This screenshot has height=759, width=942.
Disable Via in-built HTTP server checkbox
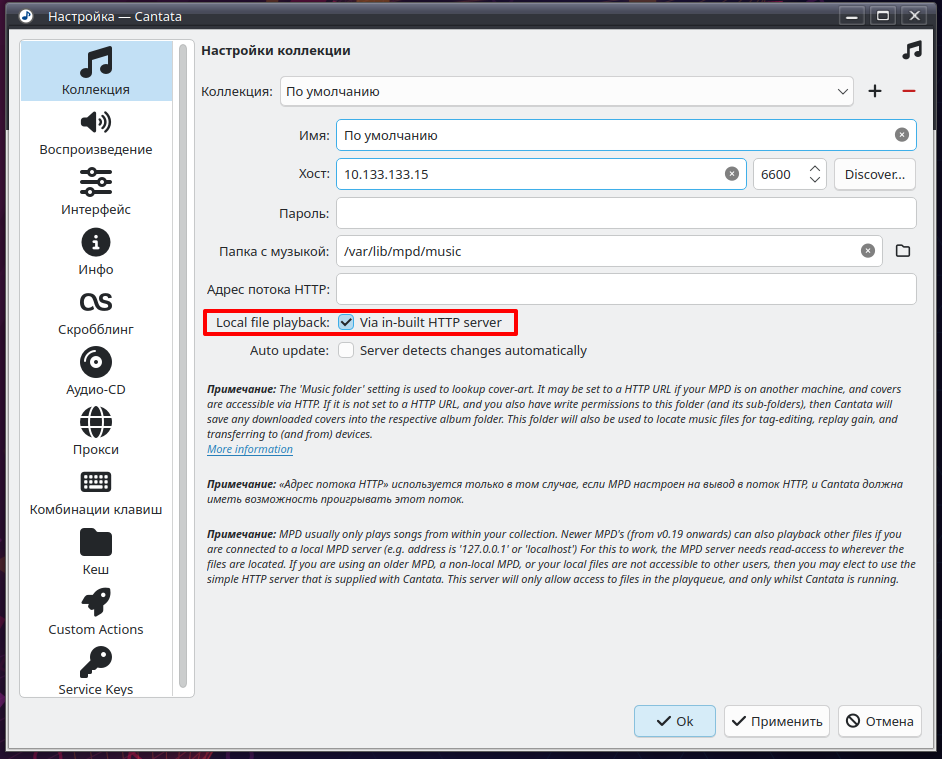point(346,322)
